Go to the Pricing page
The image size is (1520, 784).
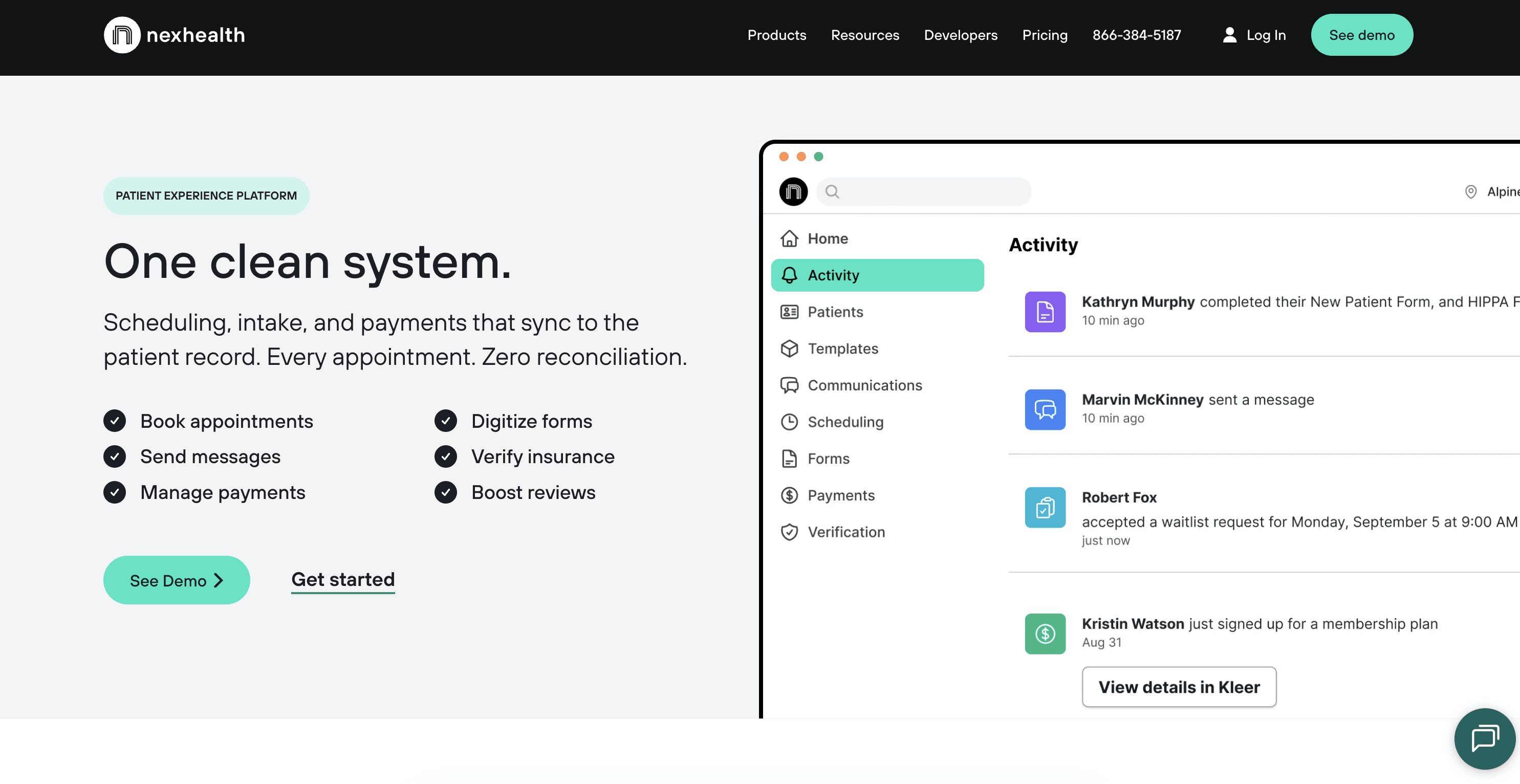pos(1045,35)
